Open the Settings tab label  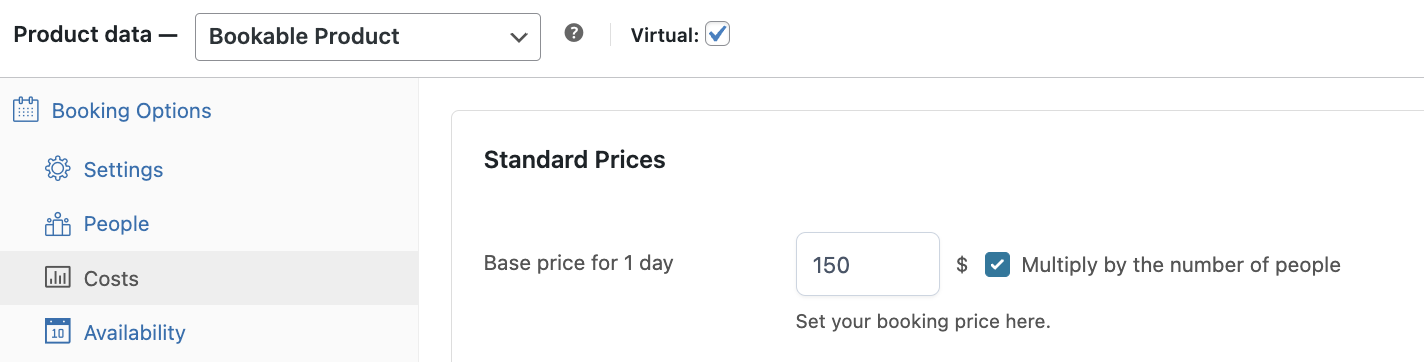coord(123,170)
